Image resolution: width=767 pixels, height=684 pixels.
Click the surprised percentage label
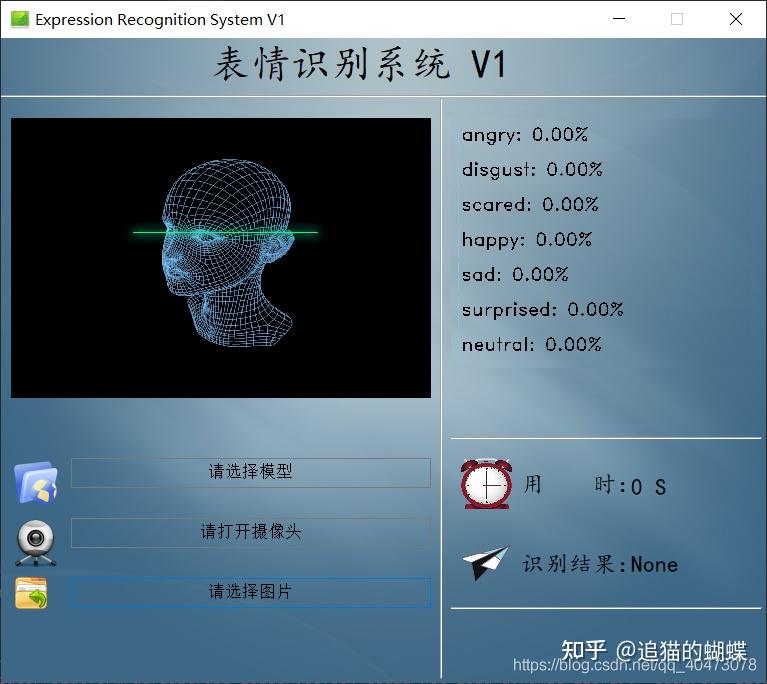[x=542, y=310]
